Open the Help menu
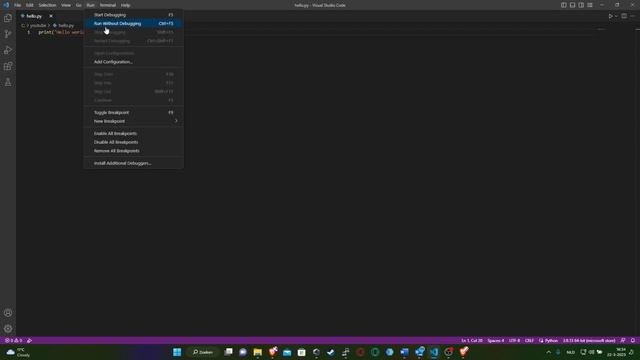 point(125,5)
